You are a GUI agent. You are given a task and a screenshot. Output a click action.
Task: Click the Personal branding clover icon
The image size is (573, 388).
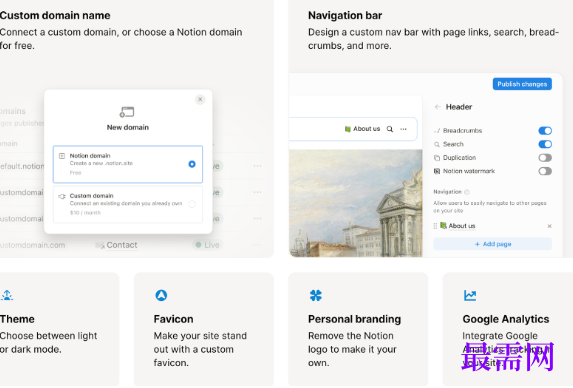pyautogui.click(x=316, y=295)
